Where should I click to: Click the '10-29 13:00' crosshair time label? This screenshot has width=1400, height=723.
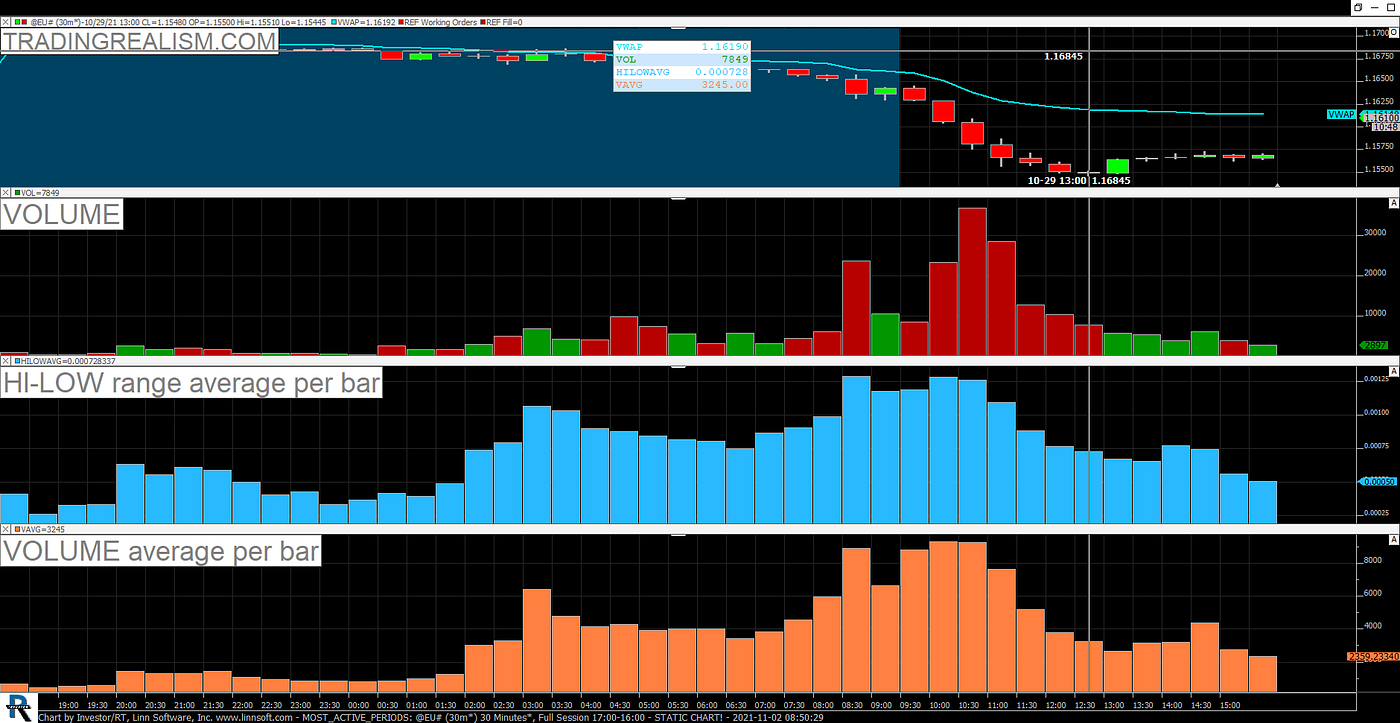[x=1057, y=181]
